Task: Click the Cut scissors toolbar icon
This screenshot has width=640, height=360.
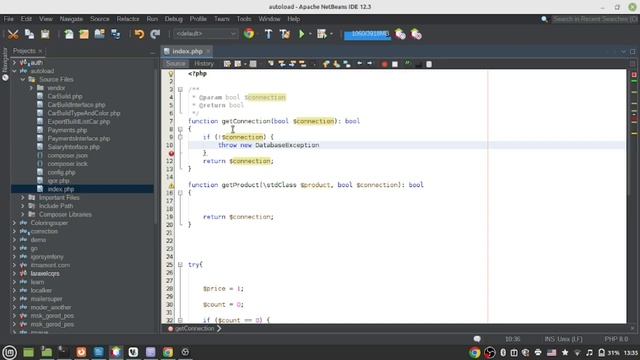Action: (13, 34)
